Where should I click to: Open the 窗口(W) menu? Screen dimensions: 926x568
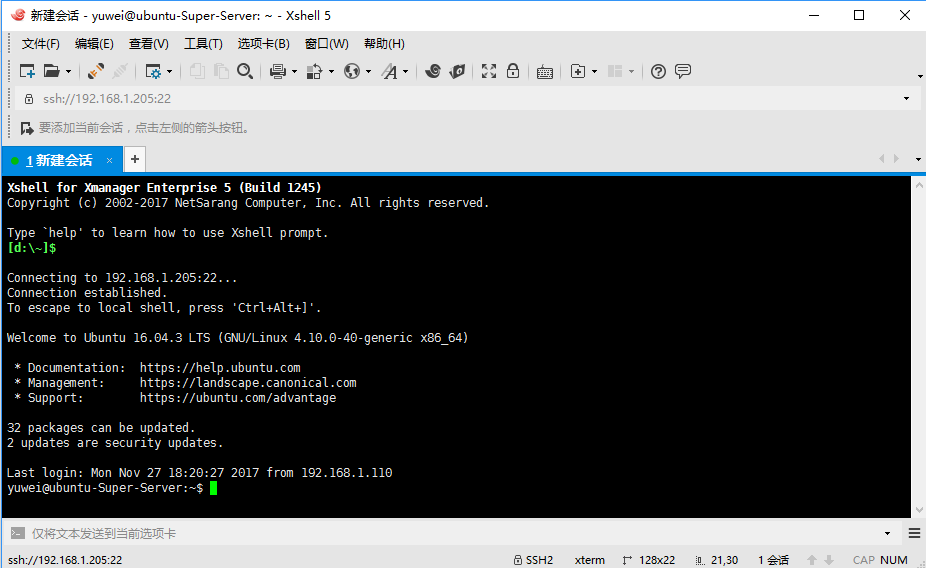pyautogui.click(x=327, y=44)
